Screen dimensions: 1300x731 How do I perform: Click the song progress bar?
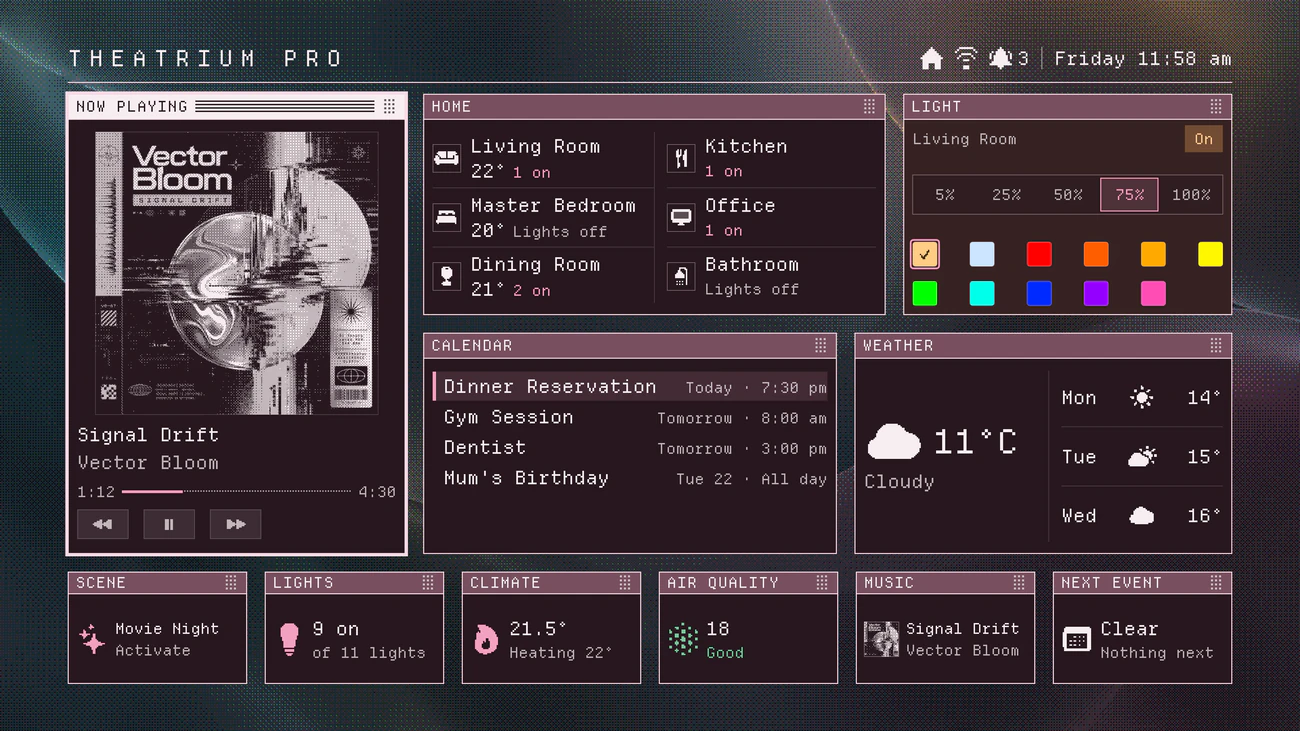pos(236,492)
